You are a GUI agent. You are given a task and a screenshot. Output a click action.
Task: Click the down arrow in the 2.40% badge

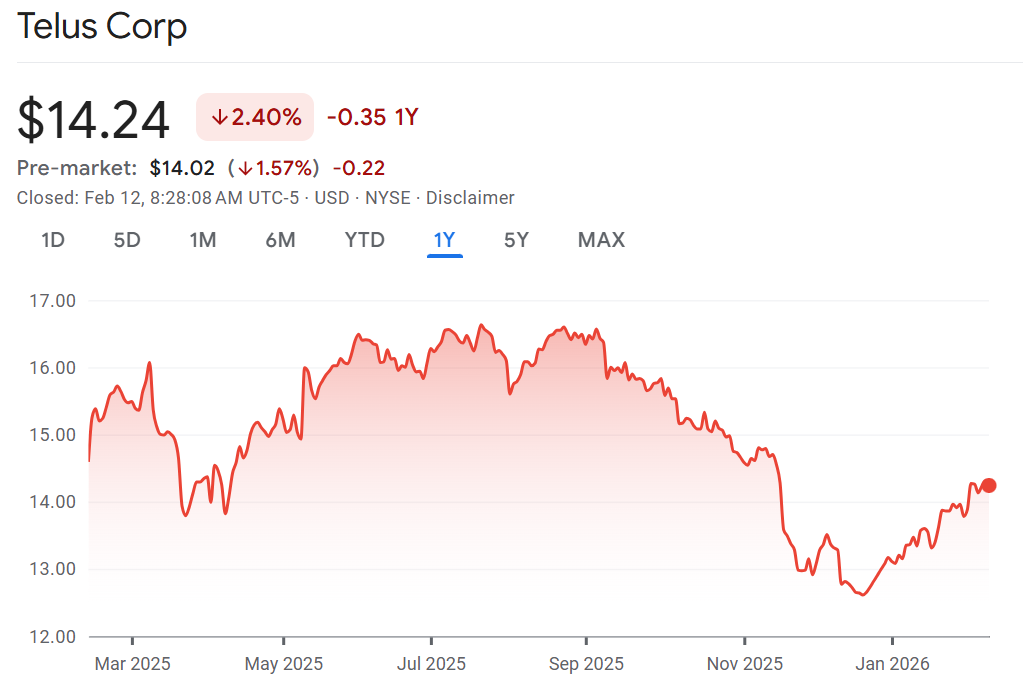[219, 117]
